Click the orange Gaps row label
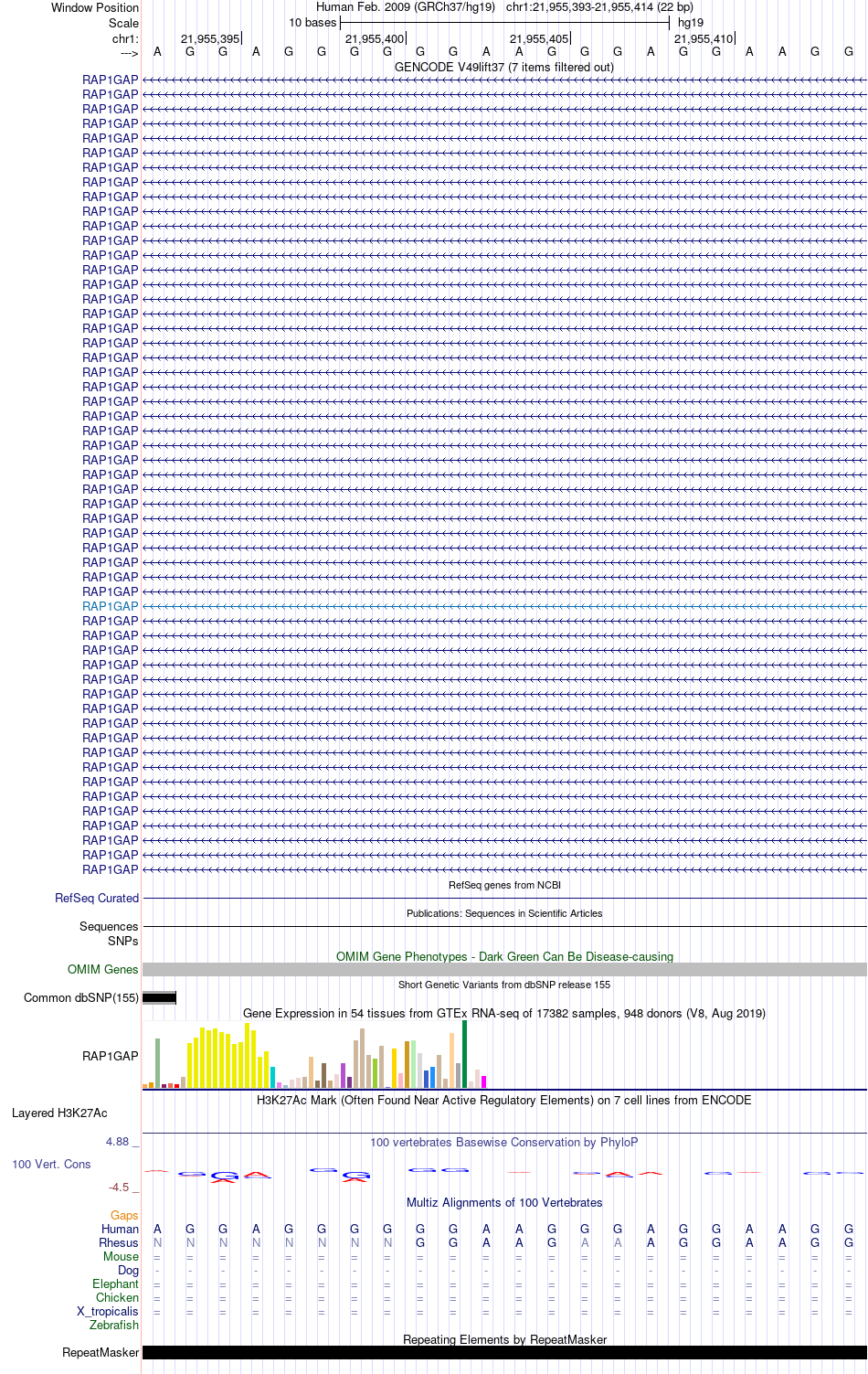 (x=124, y=1216)
